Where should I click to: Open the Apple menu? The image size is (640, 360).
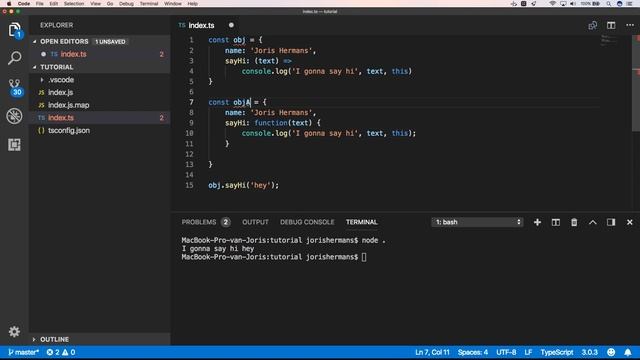9,4
